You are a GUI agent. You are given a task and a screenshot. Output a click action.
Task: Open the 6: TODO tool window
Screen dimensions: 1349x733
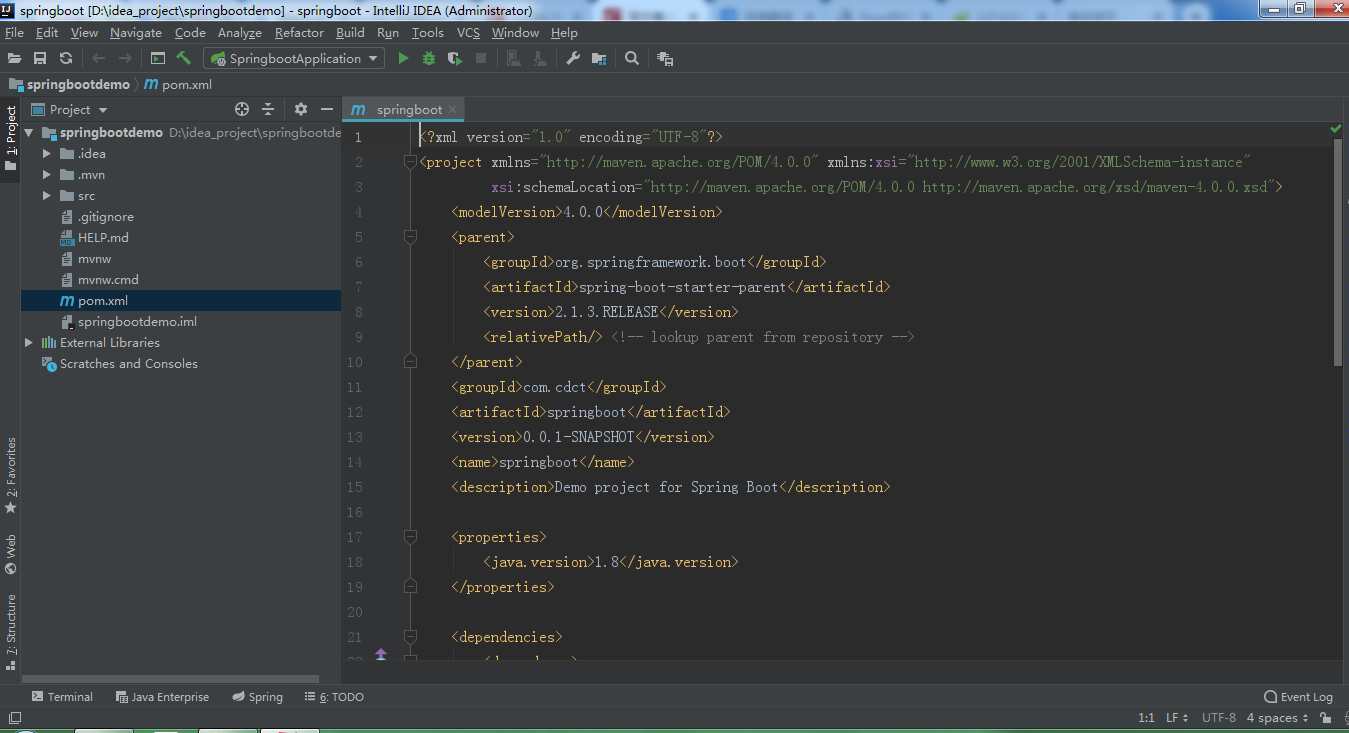tap(335, 697)
